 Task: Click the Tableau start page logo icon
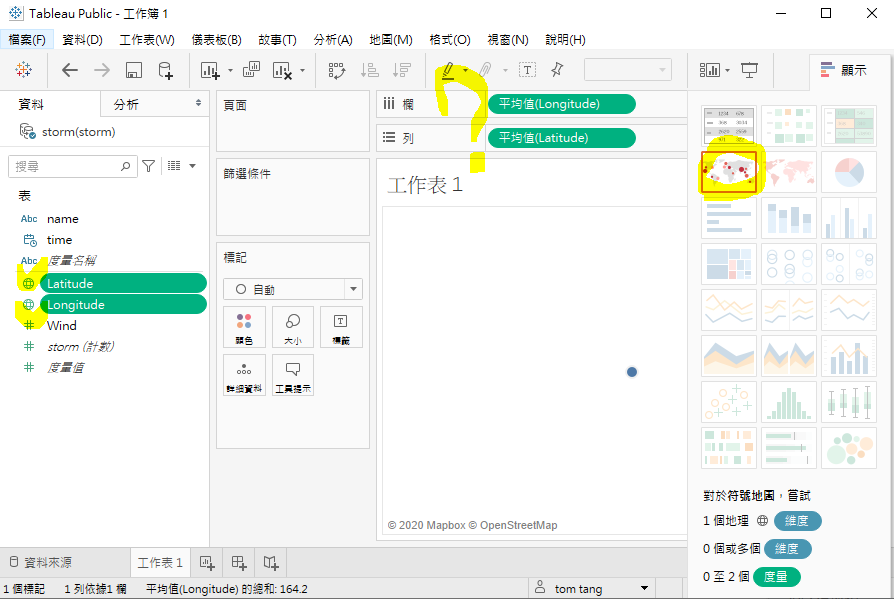click(x=23, y=70)
